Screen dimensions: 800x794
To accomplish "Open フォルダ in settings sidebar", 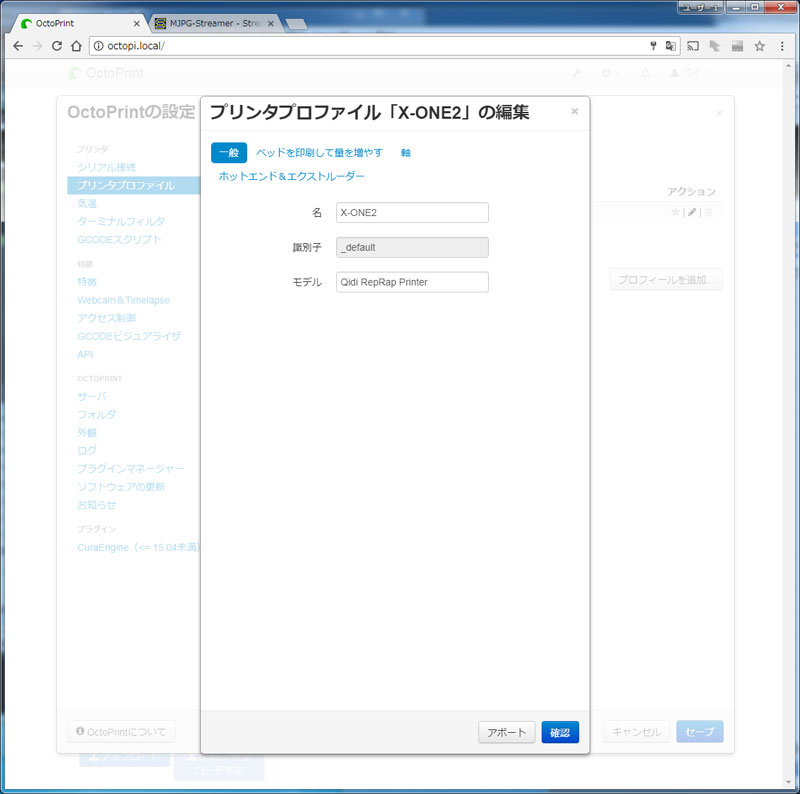I will click(x=96, y=414).
